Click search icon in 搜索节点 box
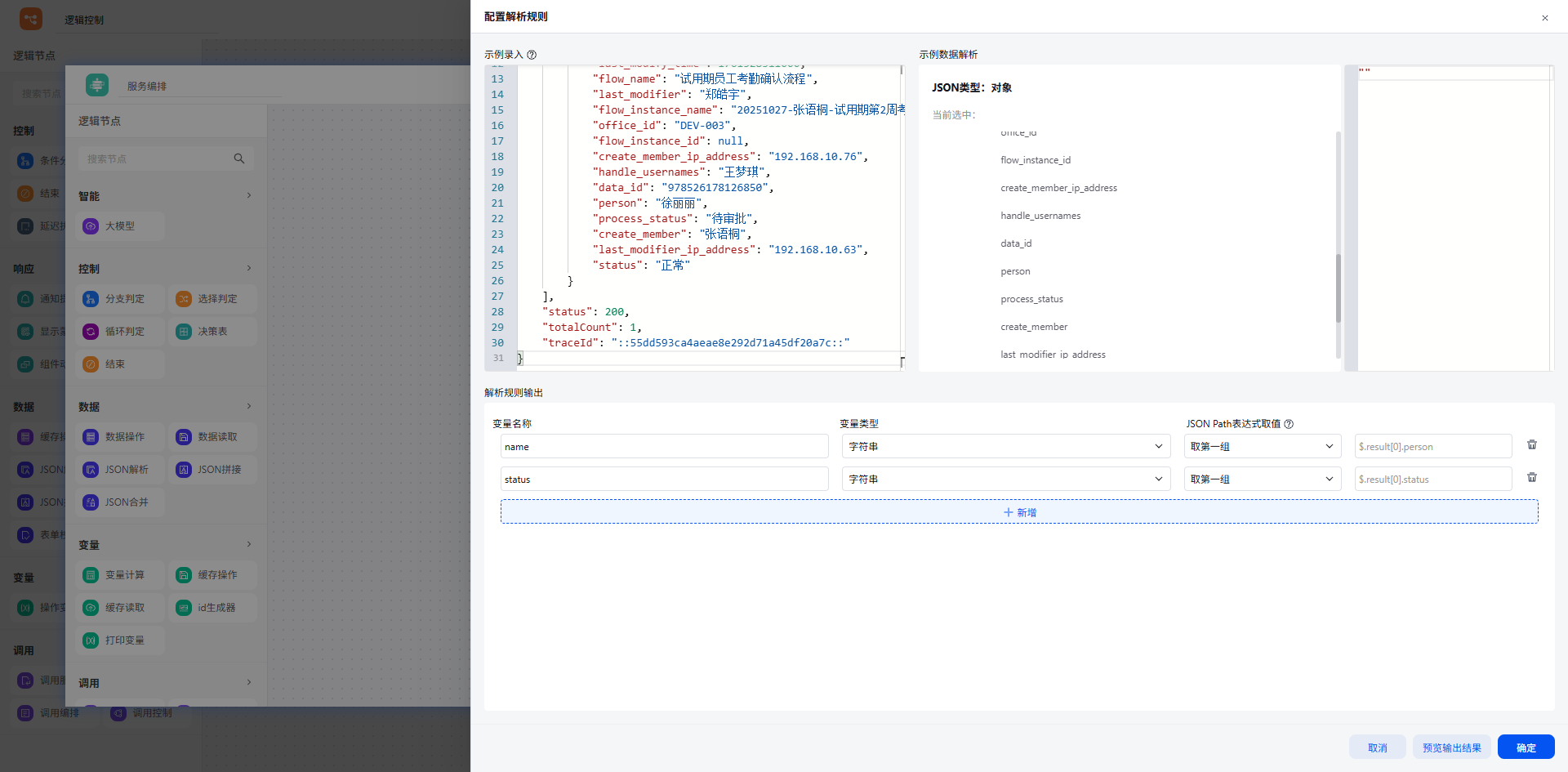 point(239,158)
